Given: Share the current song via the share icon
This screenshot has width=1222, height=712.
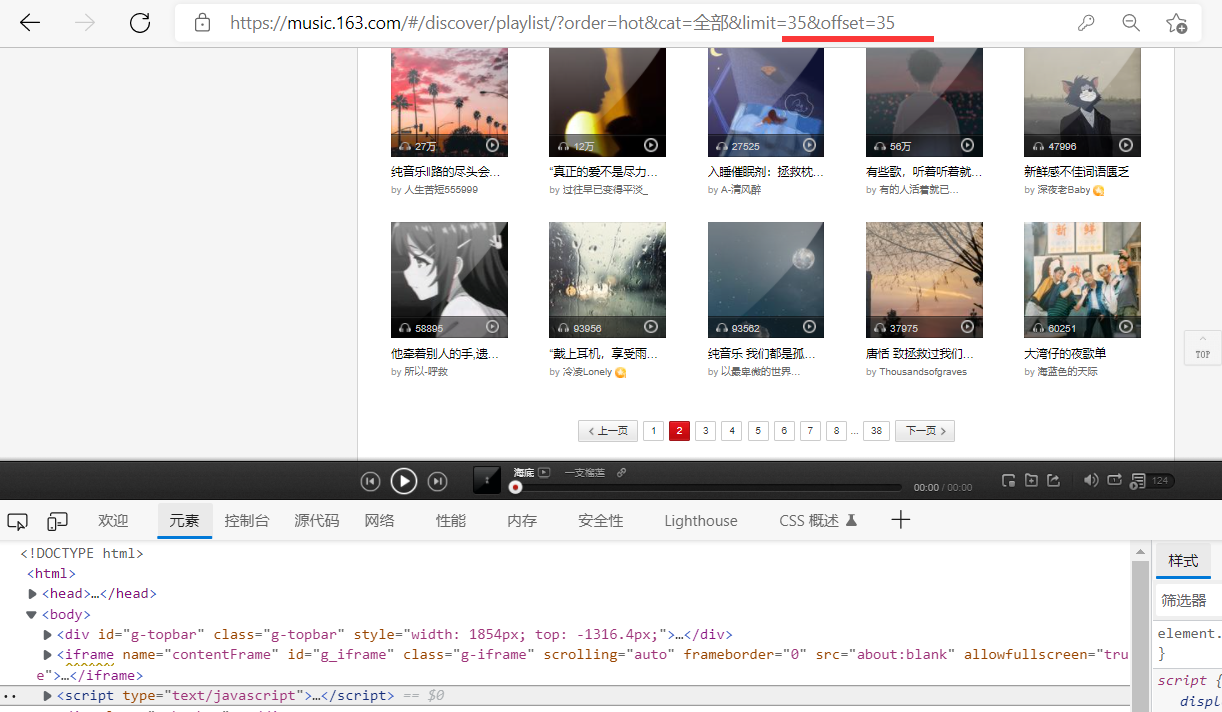Looking at the screenshot, I should pyautogui.click(x=1052, y=480).
